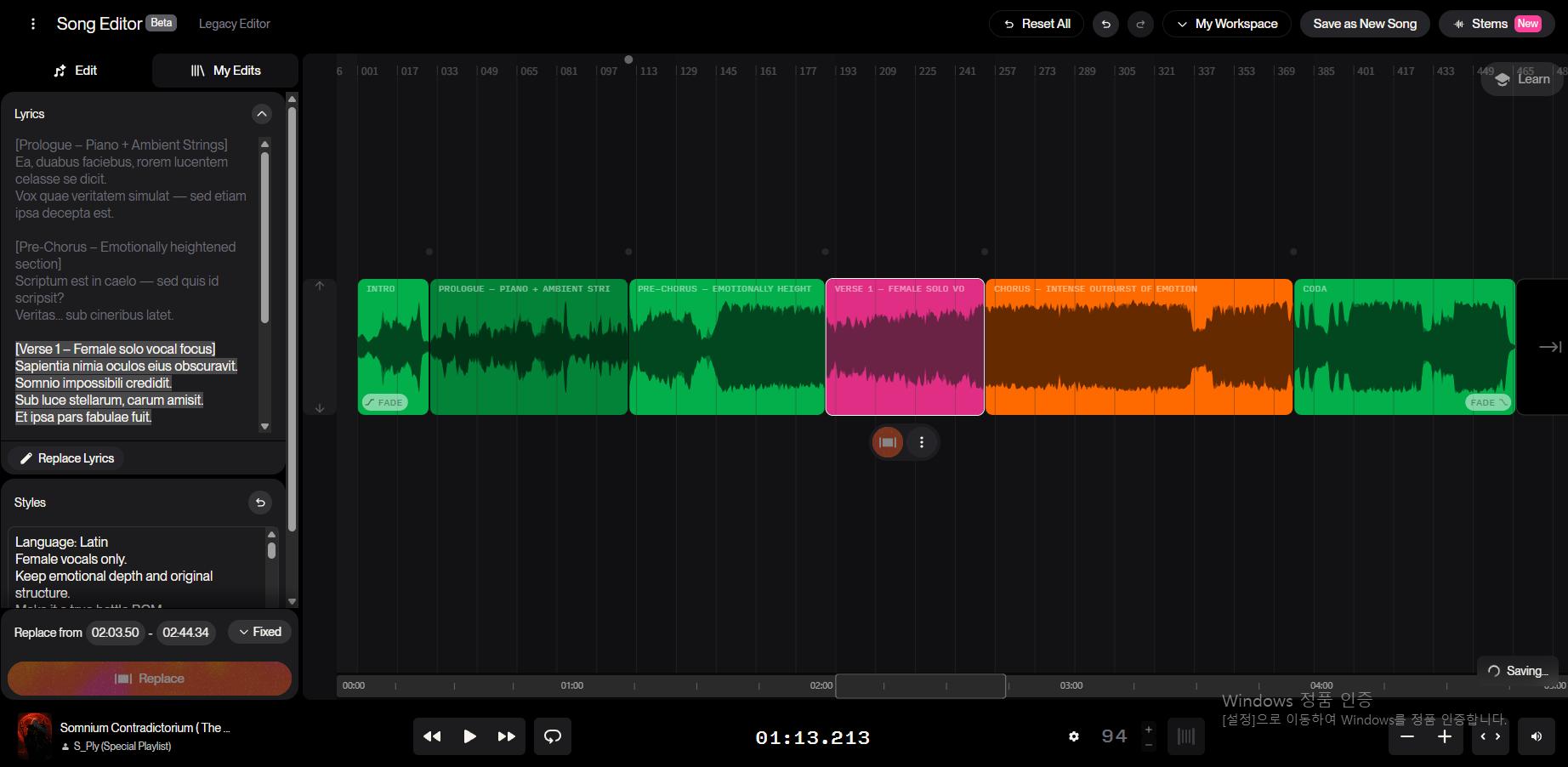Click Save as New Song
This screenshot has width=1568, height=767.
[1364, 24]
